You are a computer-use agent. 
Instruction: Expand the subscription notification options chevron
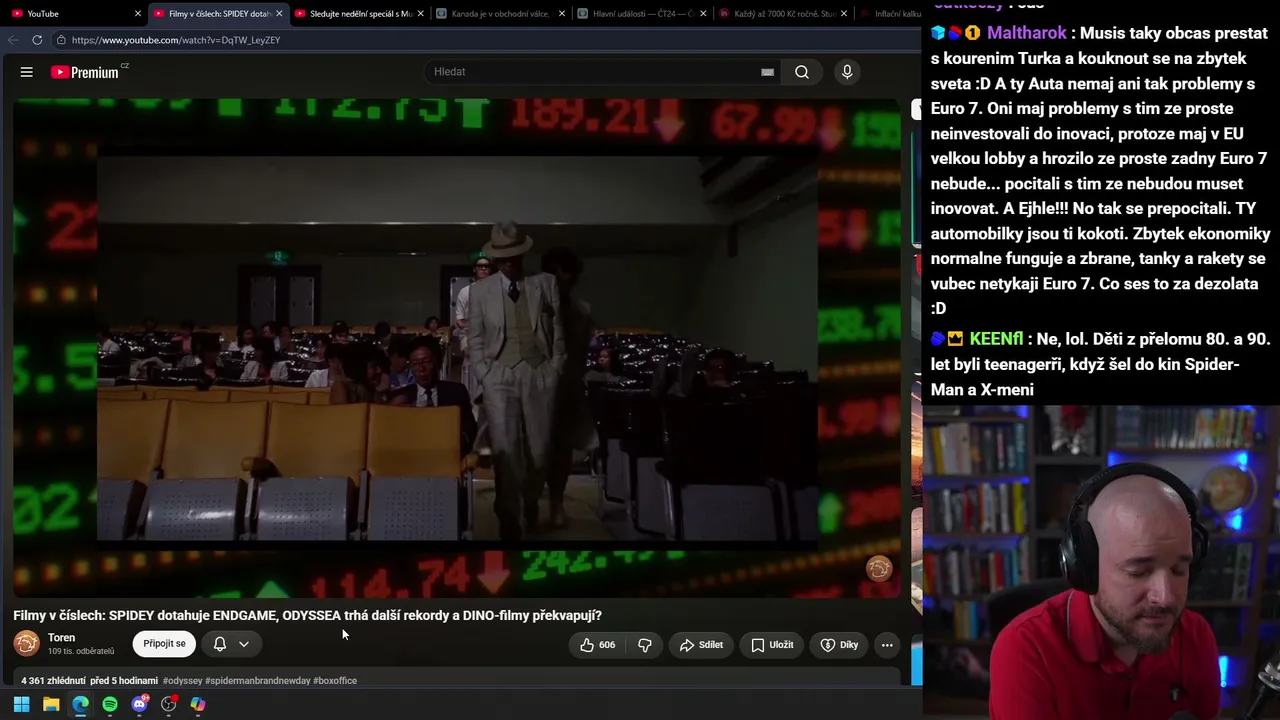(x=244, y=644)
